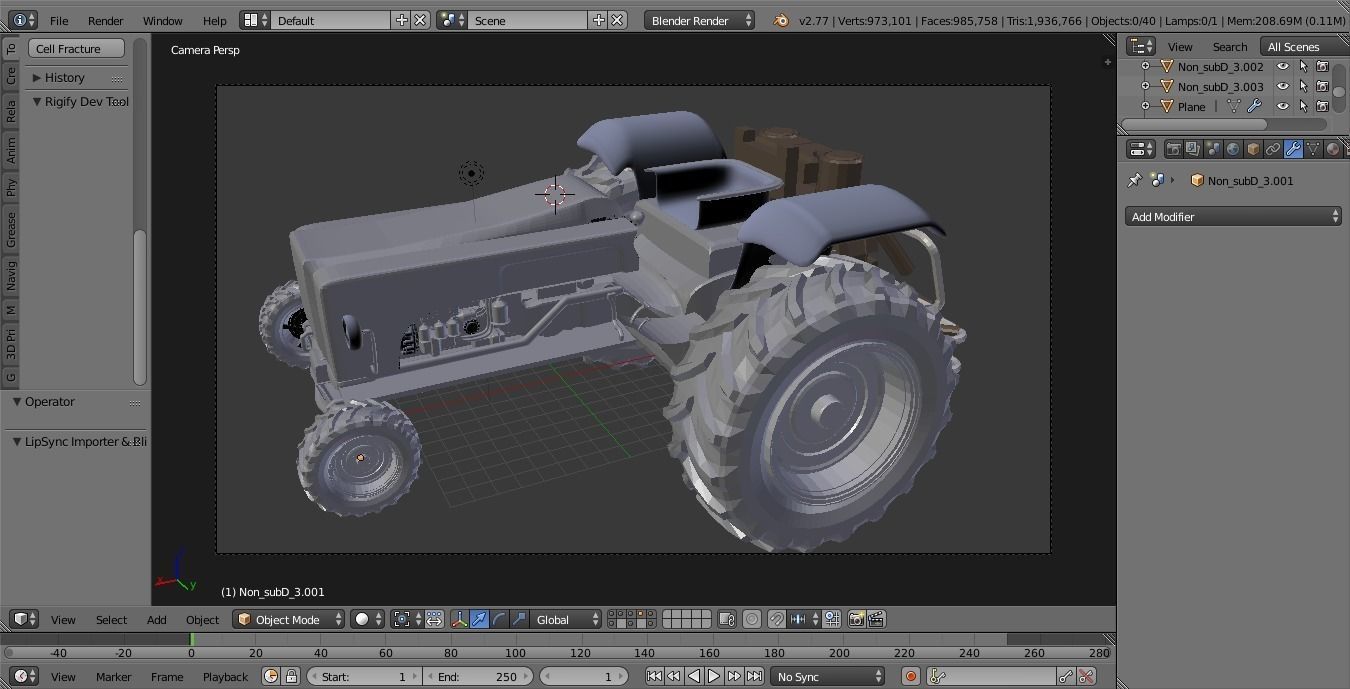Click the screen layout browse icon
This screenshot has height=689, width=1350.
tap(255, 20)
